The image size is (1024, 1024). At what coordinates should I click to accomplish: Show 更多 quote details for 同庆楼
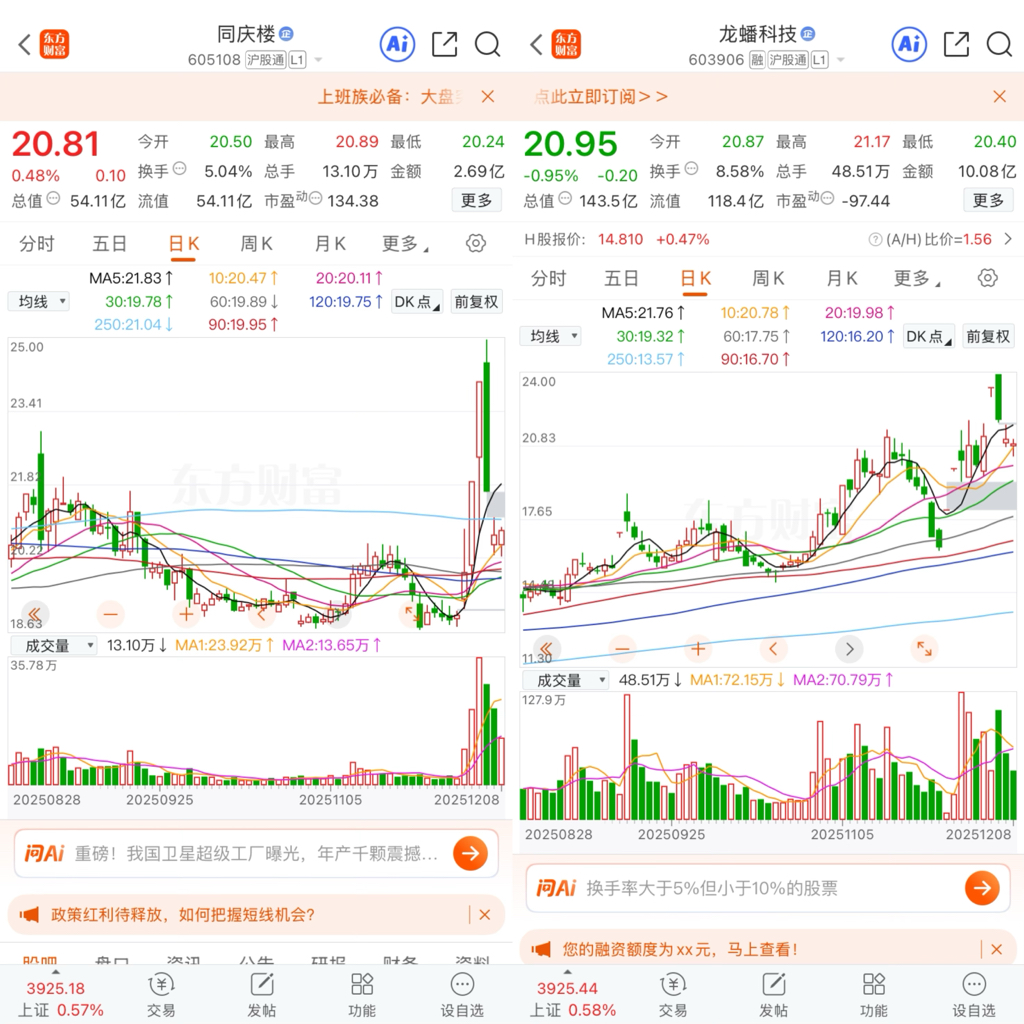(x=476, y=200)
